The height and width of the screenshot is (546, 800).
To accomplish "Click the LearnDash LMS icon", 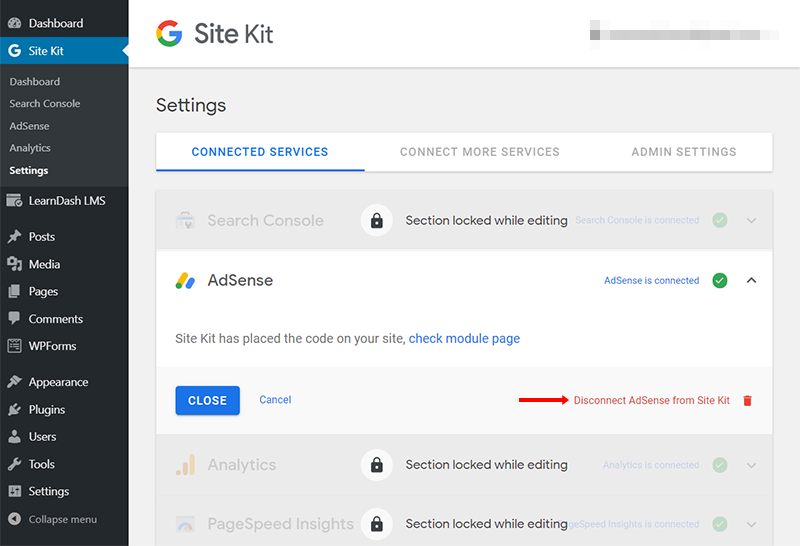I will [14, 201].
